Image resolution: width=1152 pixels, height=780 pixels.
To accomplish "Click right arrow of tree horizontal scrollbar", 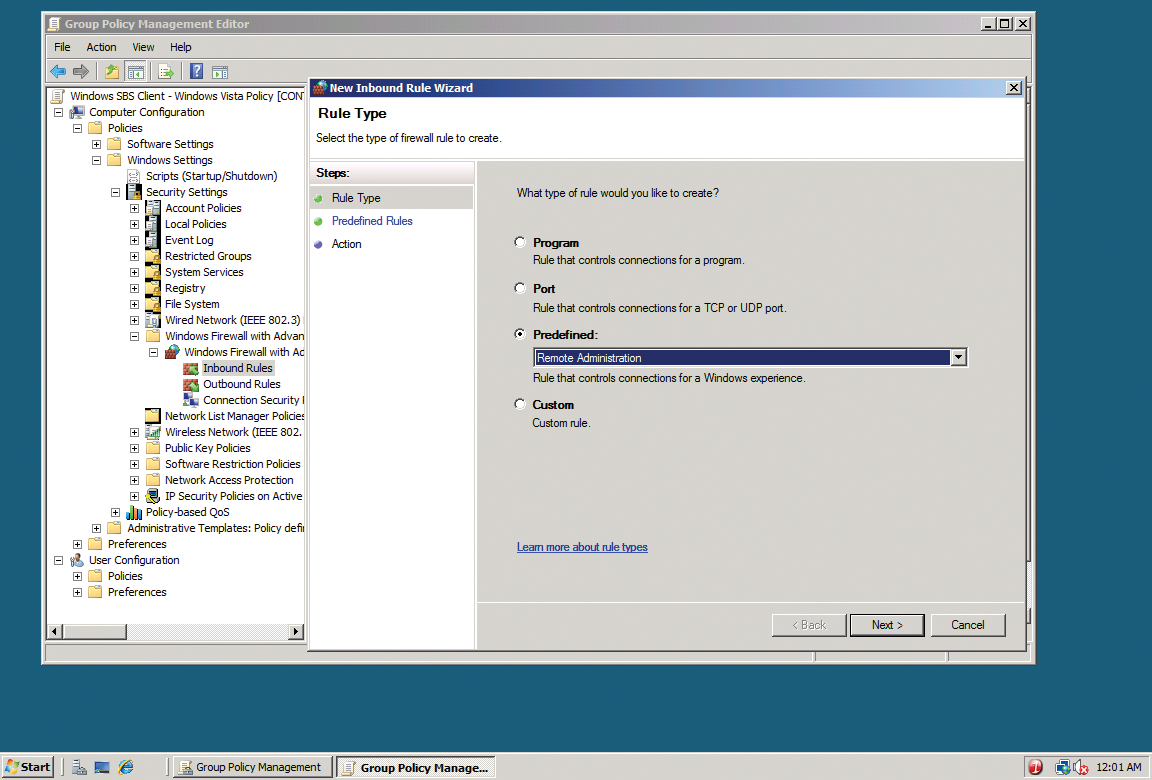I will point(296,632).
